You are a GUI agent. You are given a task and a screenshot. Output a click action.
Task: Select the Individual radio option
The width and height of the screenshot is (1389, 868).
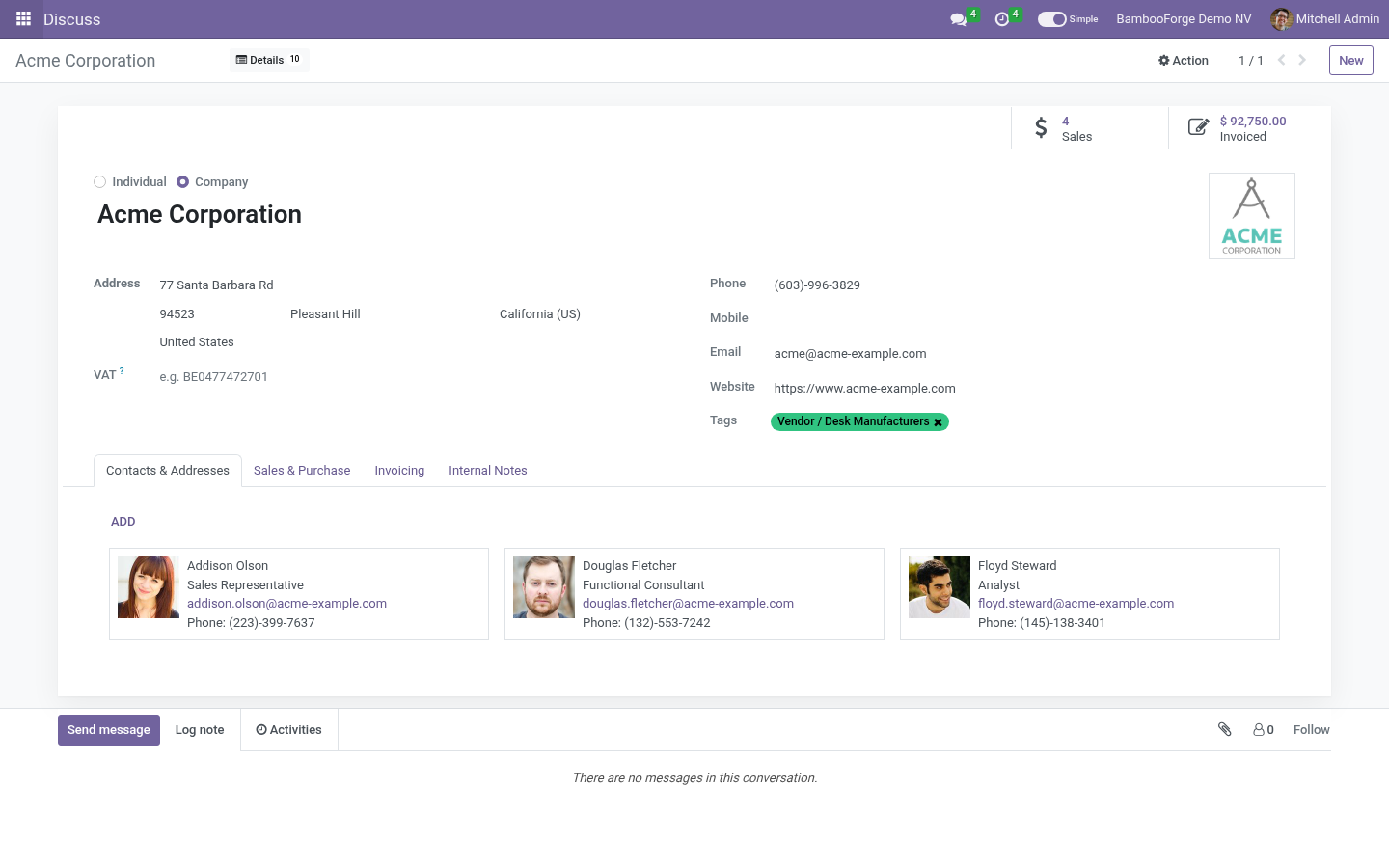[99, 182]
